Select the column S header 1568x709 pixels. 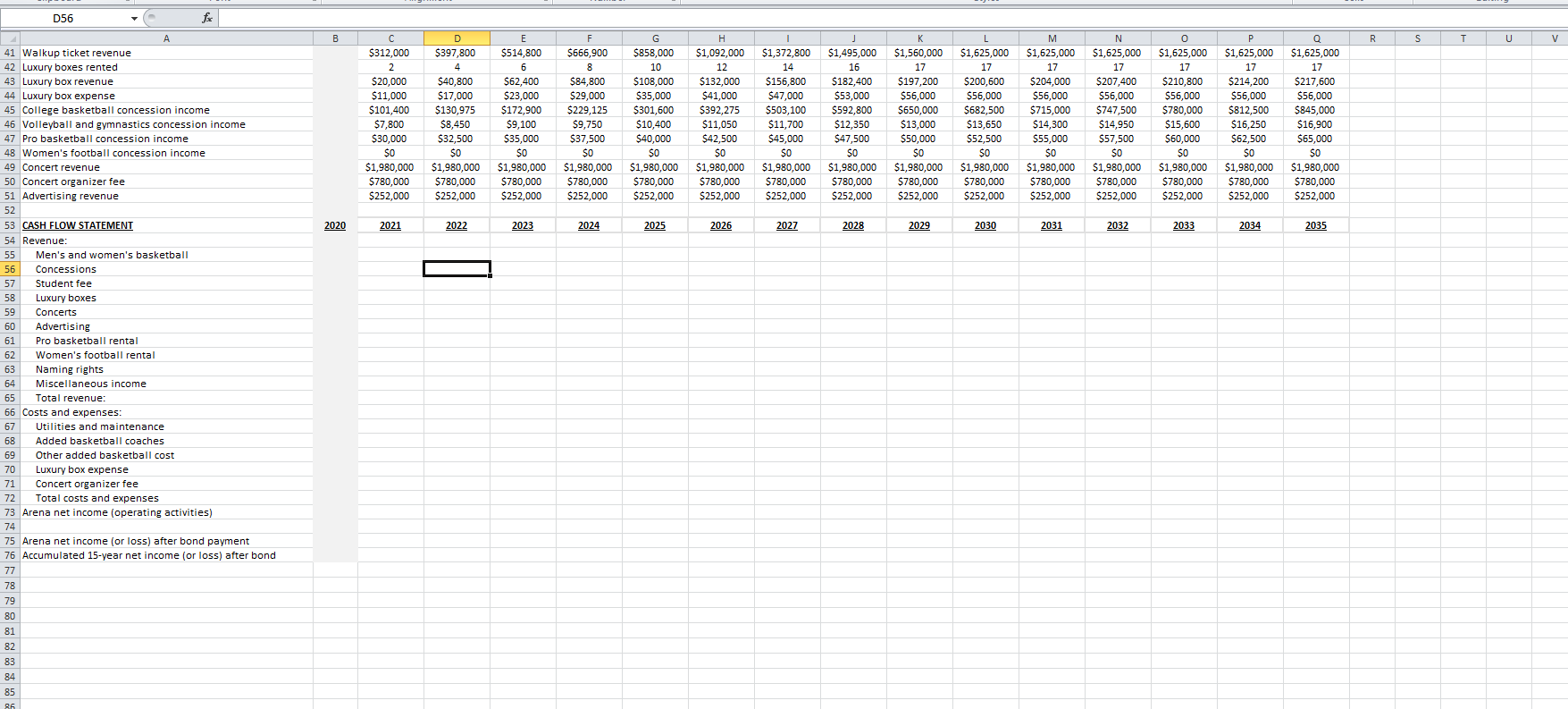(1417, 38)
